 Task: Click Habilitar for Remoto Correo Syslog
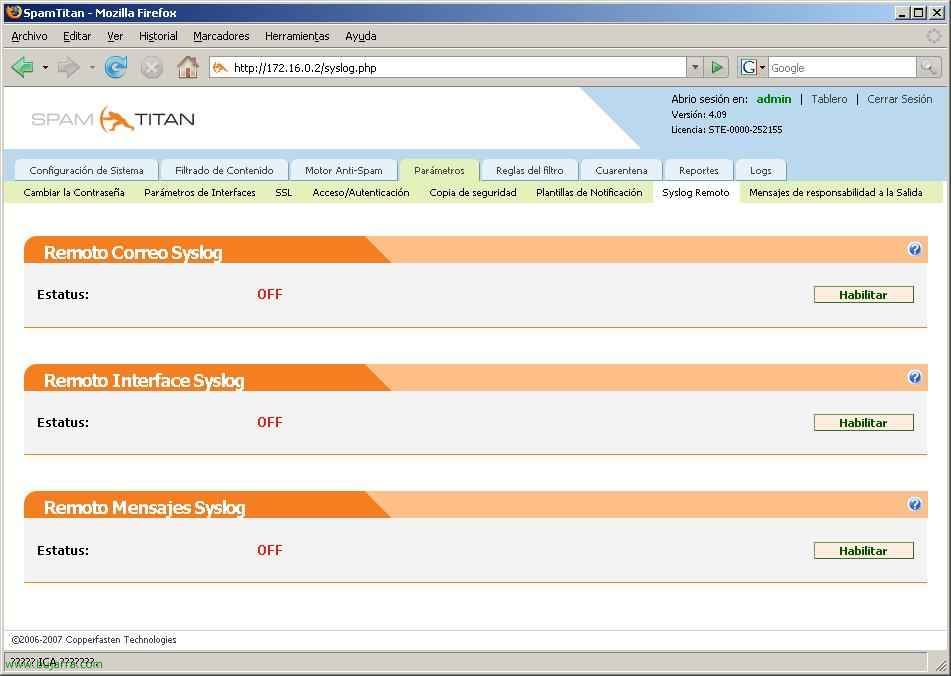[863, 295]
